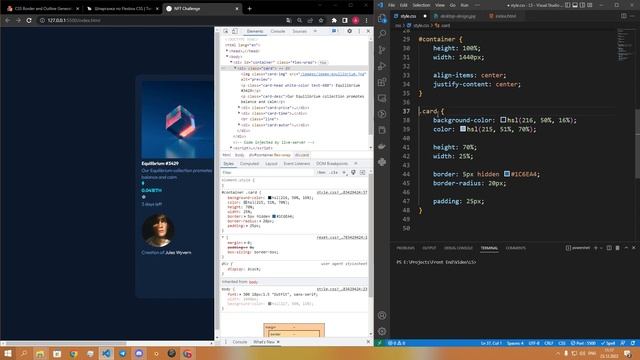Click the split editor icon in VS Code
The image size is (640, 360).
coord(624,16)
